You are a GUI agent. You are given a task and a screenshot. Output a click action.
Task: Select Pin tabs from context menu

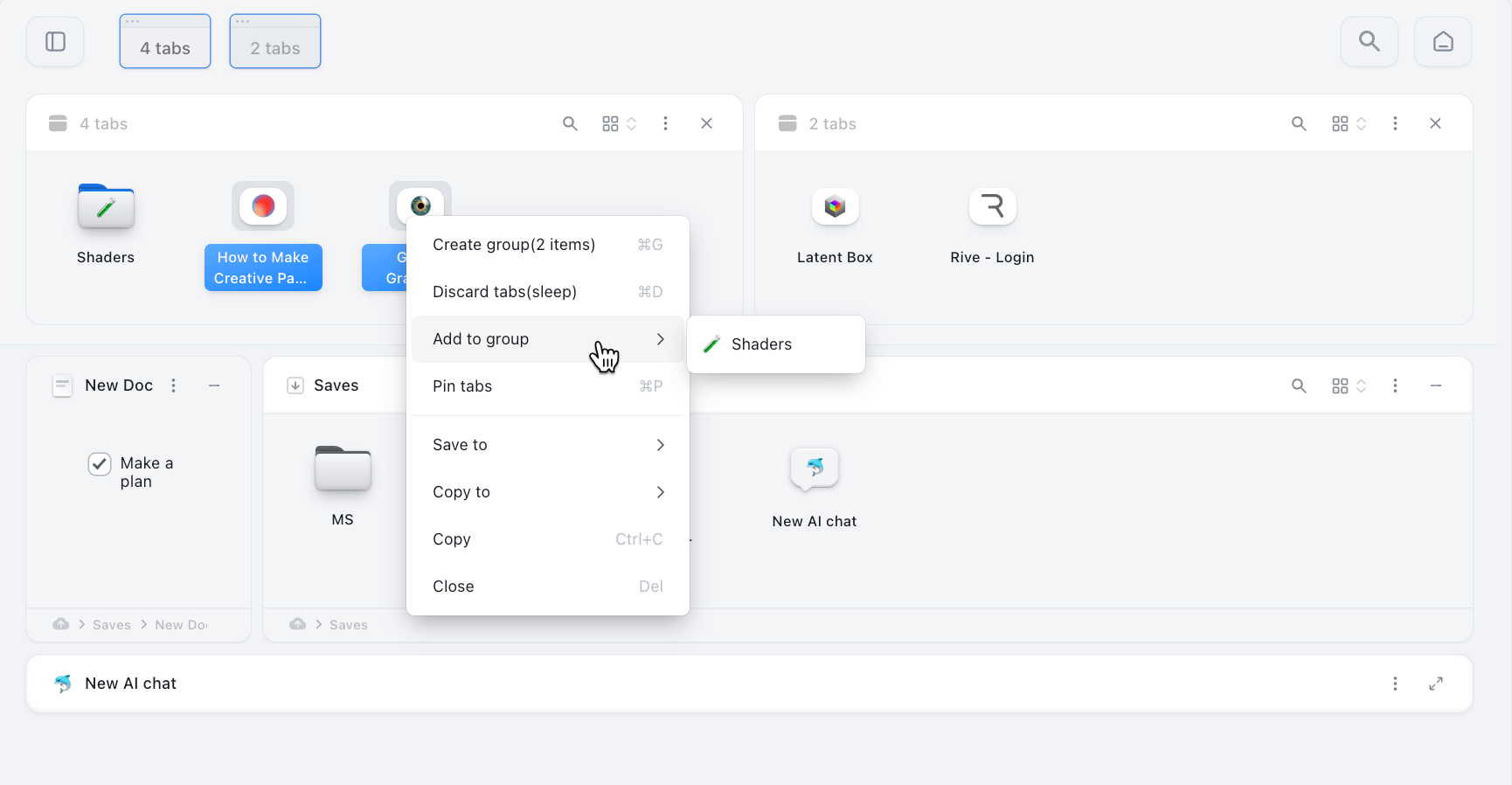point(547,386)
